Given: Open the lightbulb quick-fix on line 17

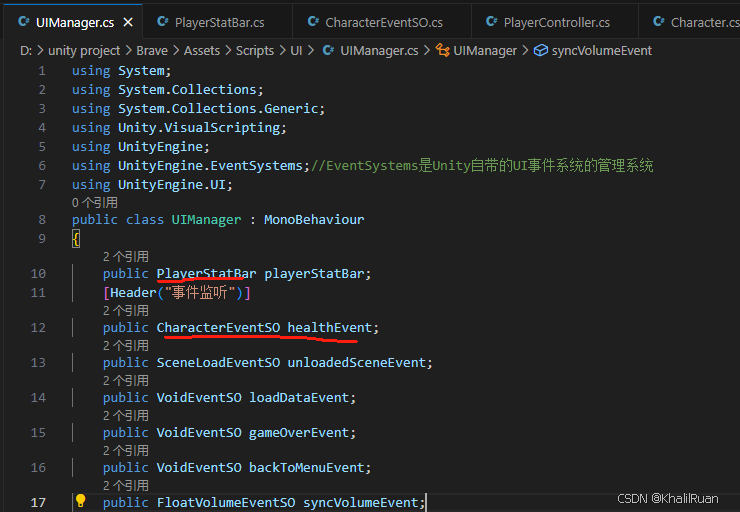Looking at the screenshot, I should tap(81, 501).
